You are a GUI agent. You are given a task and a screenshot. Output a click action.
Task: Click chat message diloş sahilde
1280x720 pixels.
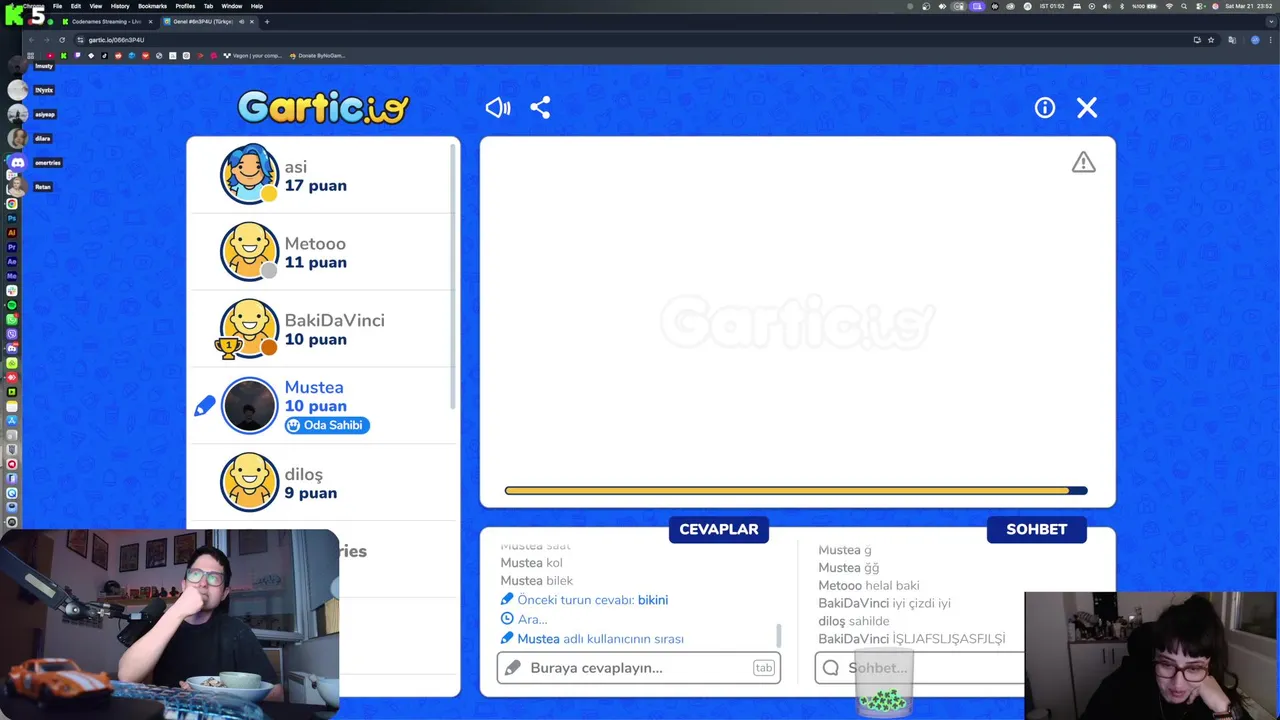[854, 621]
